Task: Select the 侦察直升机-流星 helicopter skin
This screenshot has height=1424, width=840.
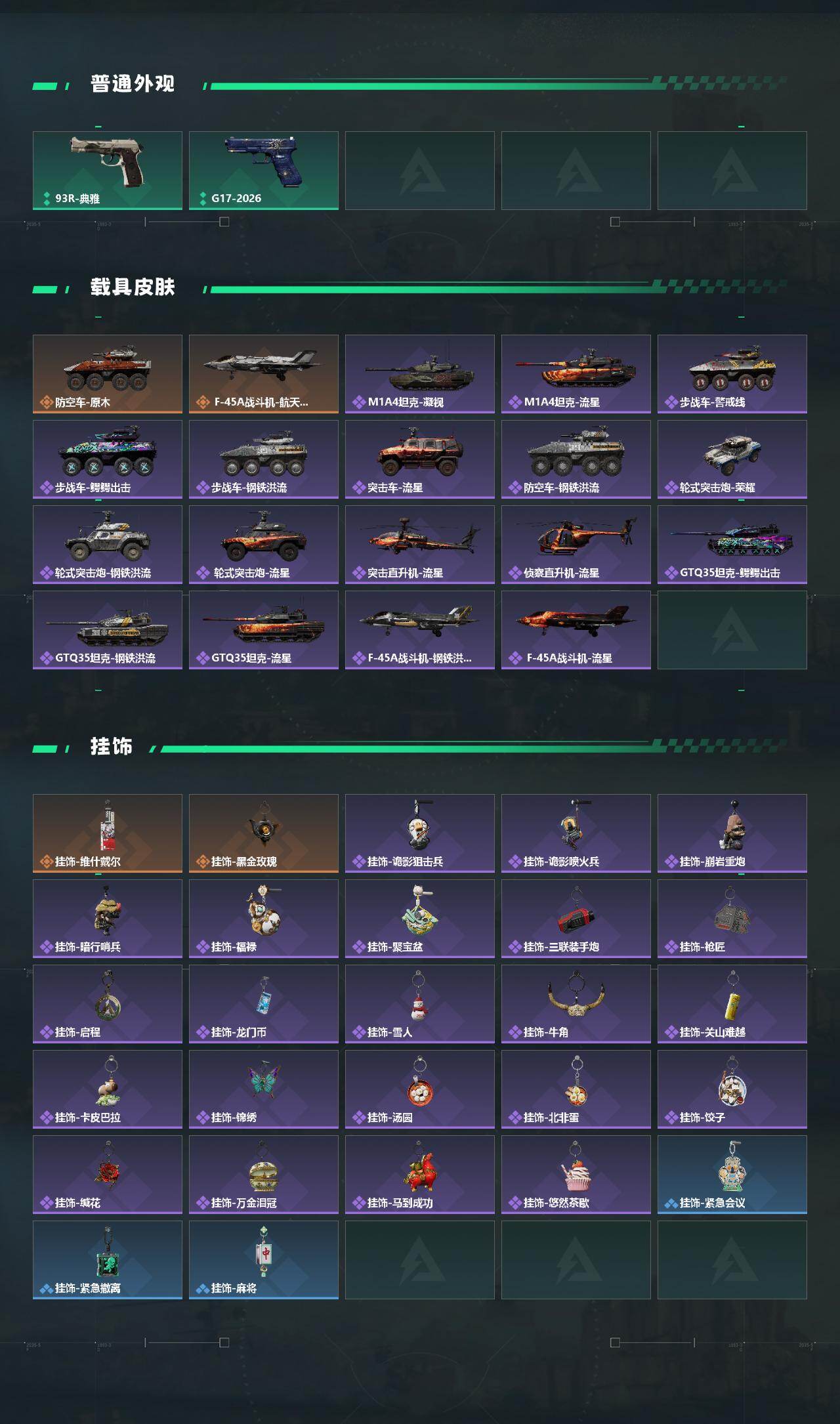Action: click(576, 545)
